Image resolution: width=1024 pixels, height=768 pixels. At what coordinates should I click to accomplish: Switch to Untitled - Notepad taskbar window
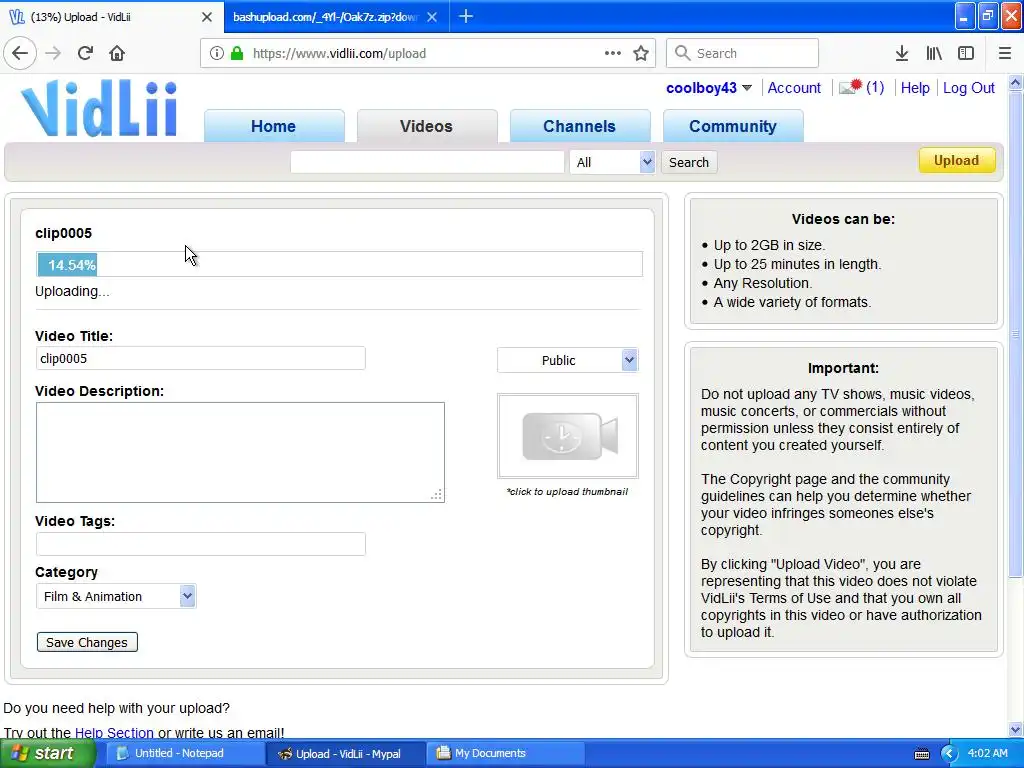(184, 753)
